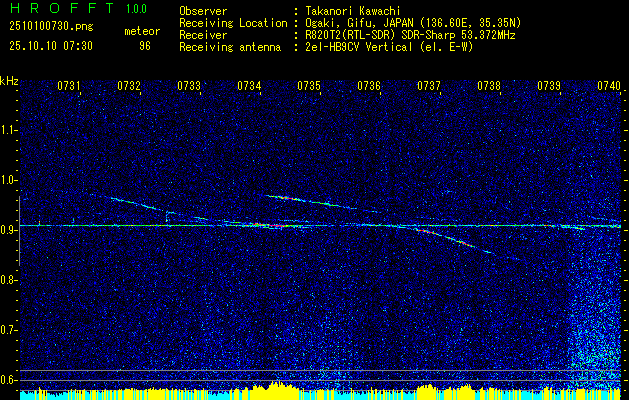Click the 1.1 kHz axis label
This screenshot has height=400, width=629.
8,130
